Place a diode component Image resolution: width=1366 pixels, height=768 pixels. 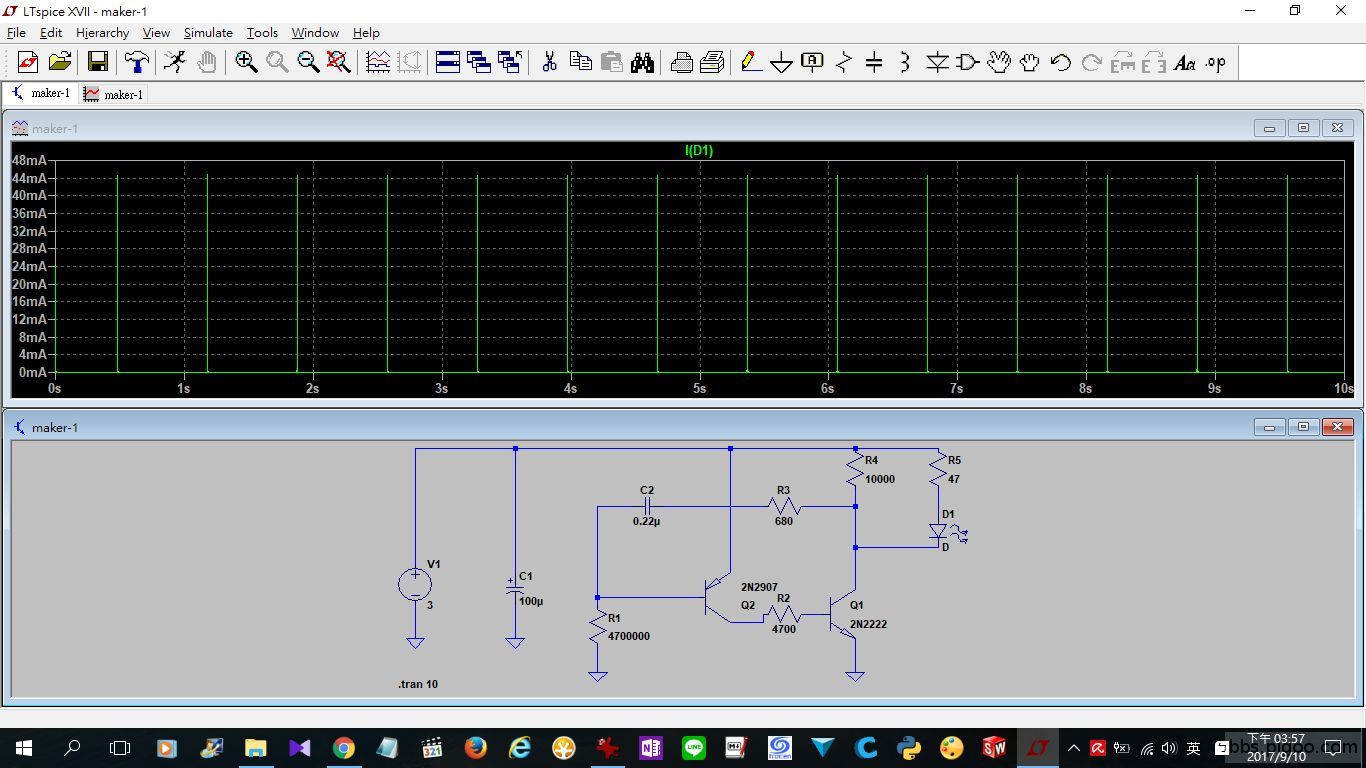tap(937, 62)
